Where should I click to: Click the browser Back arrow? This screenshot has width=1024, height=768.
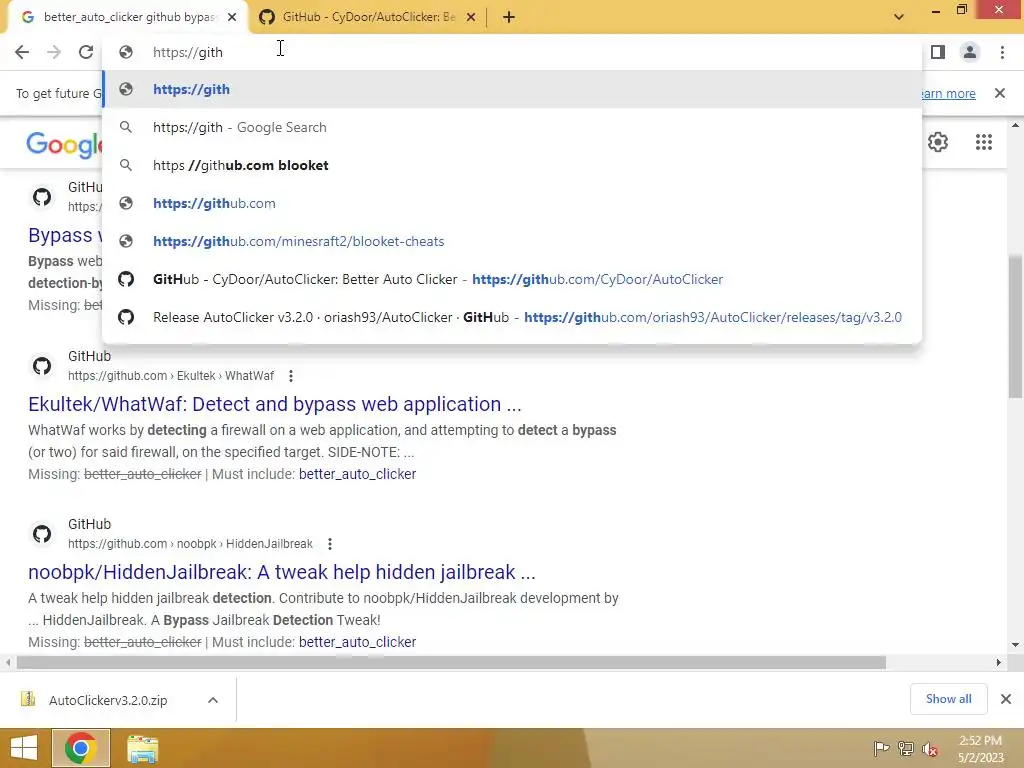(22, 52)
